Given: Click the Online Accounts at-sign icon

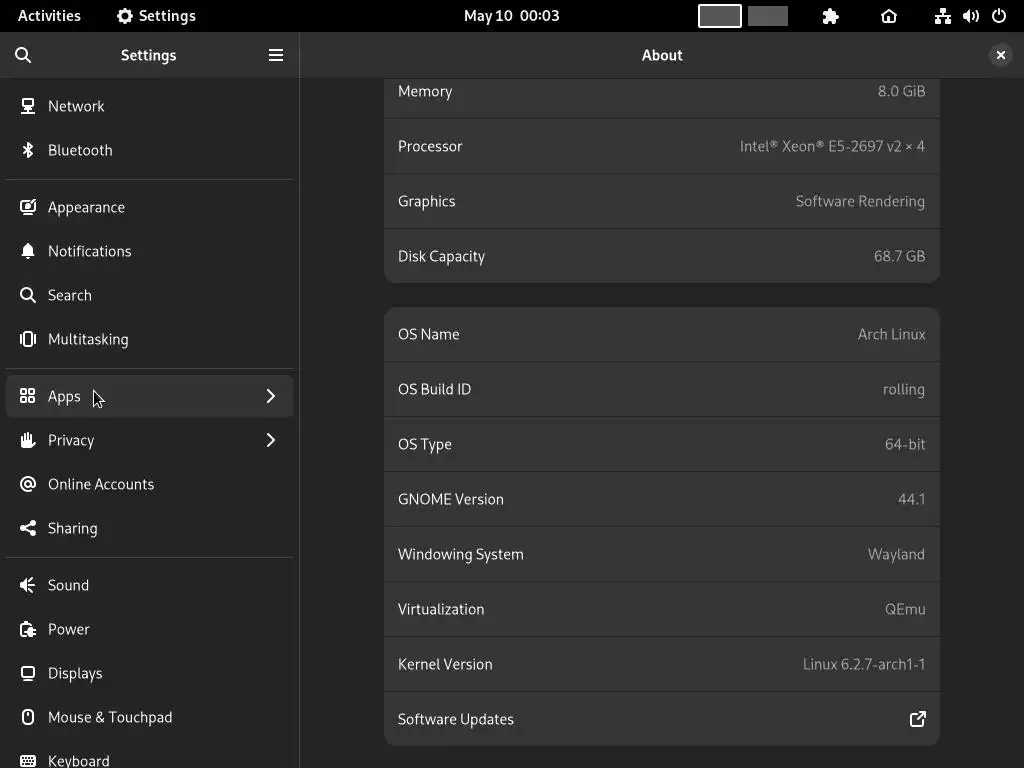Looking at the screenshot, I should [x=27, y=484].
